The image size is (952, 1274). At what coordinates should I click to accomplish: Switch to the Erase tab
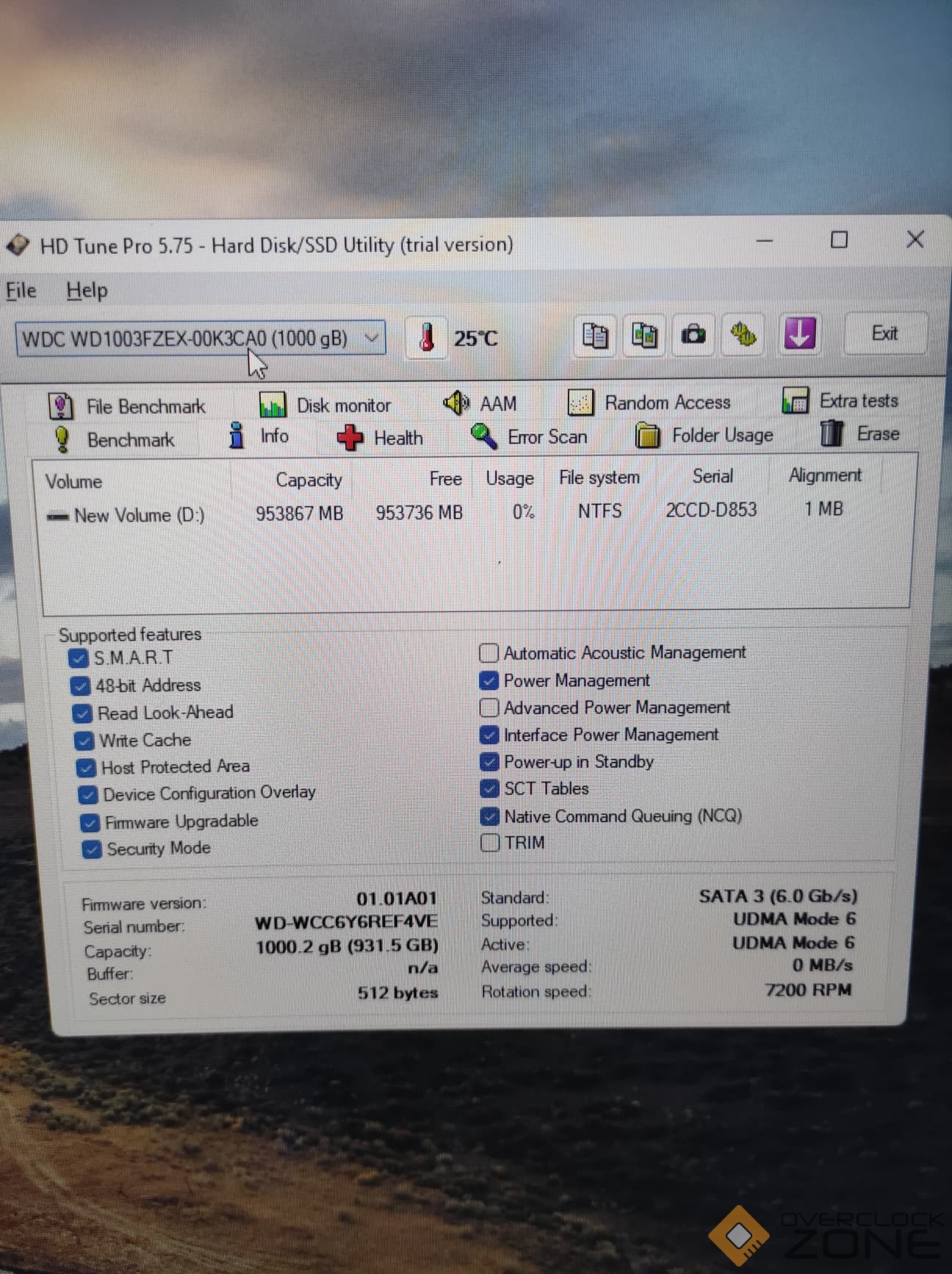click(859, 433)
